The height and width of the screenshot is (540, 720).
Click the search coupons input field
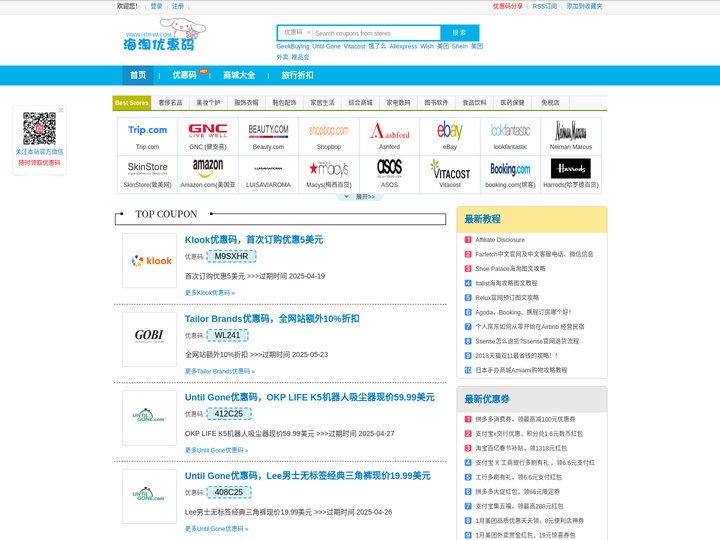(377, 33)
